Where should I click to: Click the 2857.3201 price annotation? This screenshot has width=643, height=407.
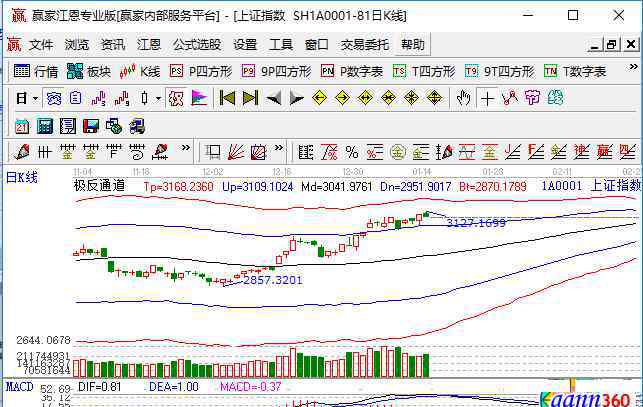click(273, 280)
